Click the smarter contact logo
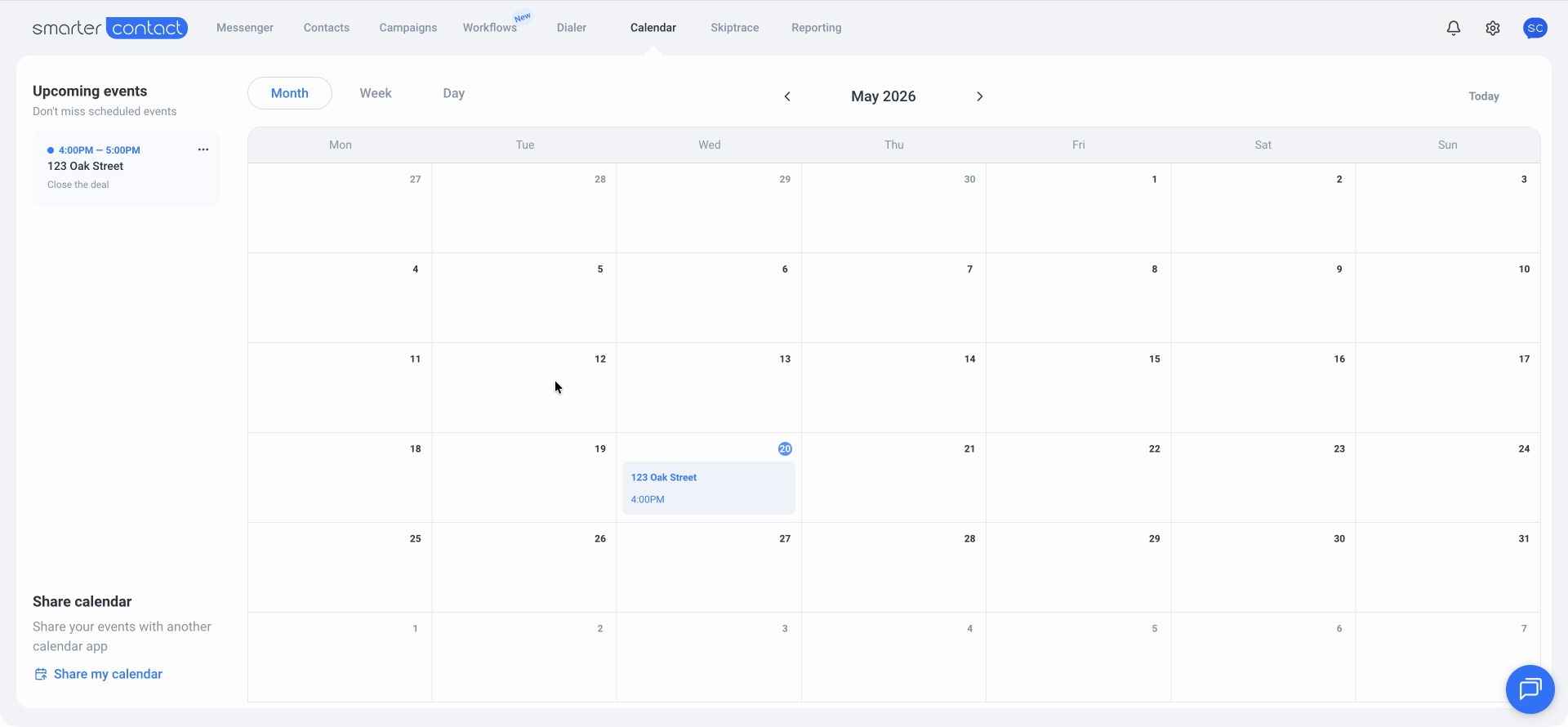Viewport: 1568px width, 727px height. pyautogui.click(x=110, y=28)
